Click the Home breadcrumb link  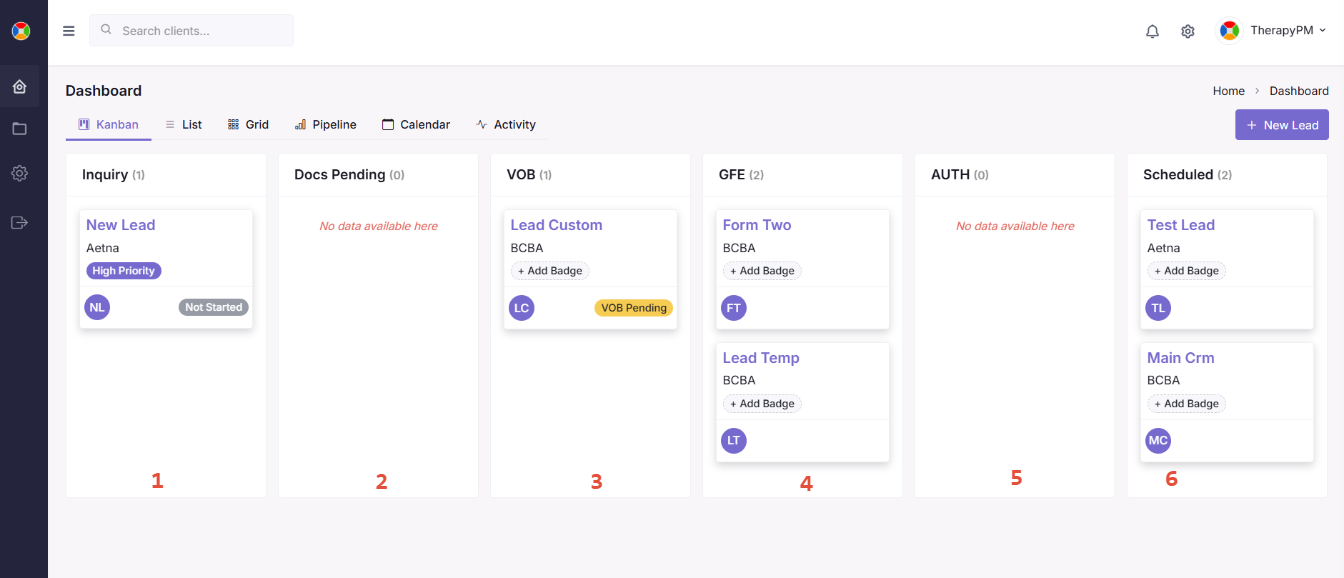(x=1228, y=91)
